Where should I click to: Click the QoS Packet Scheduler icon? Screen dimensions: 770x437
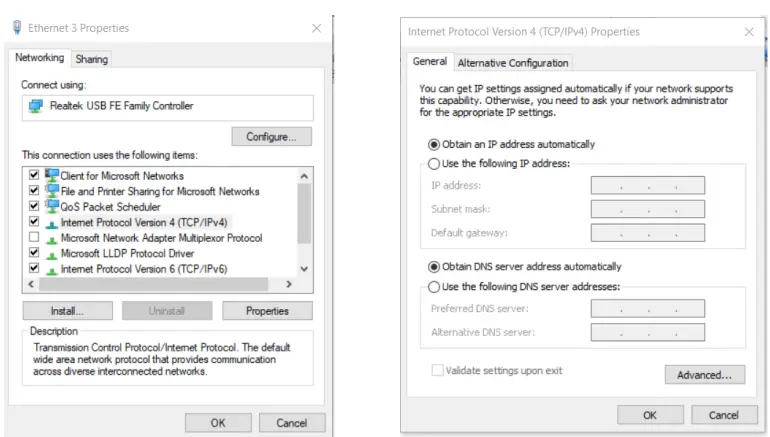[52, 207]
